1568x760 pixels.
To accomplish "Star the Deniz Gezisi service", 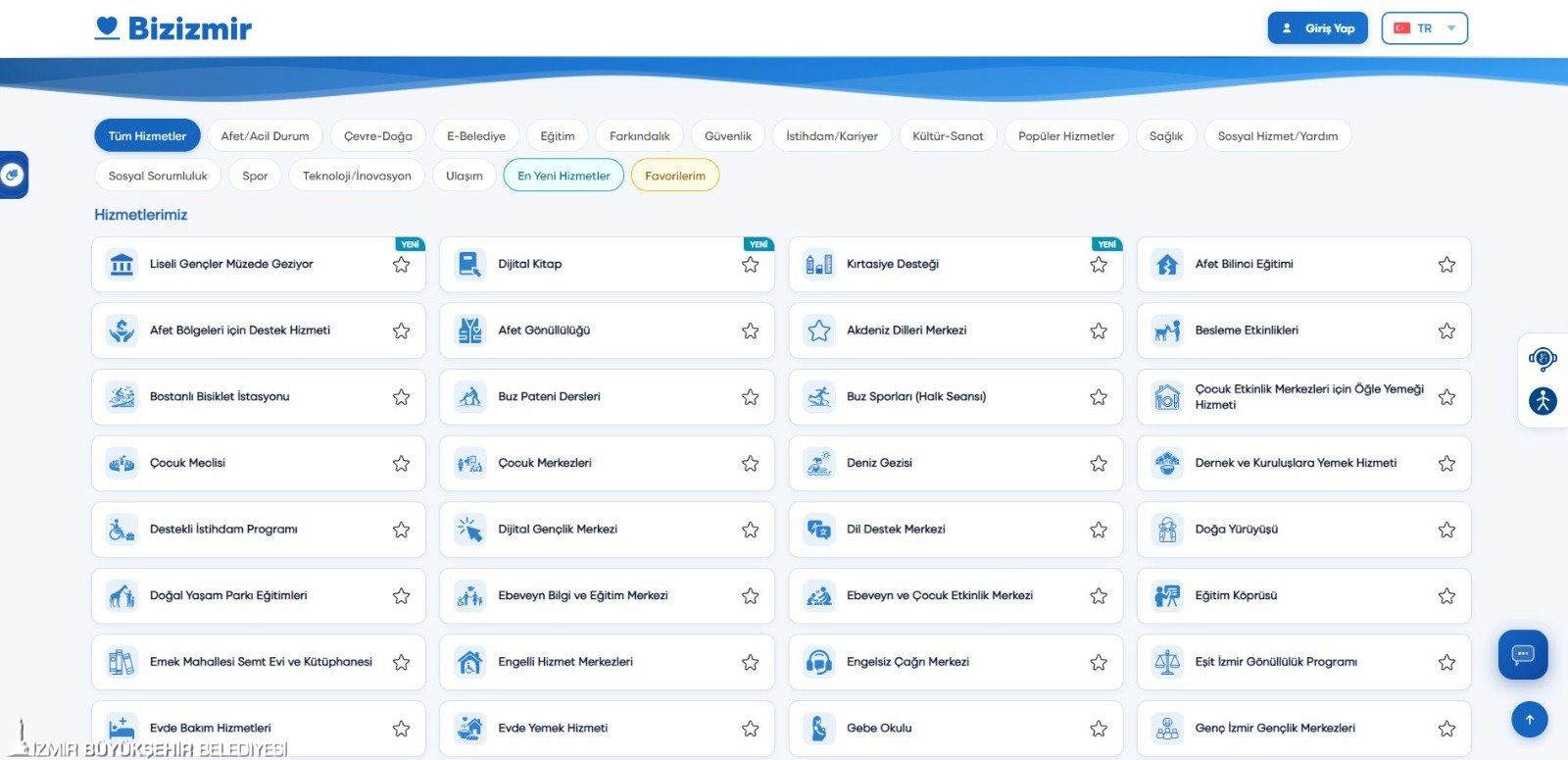I will point(1099,463).
